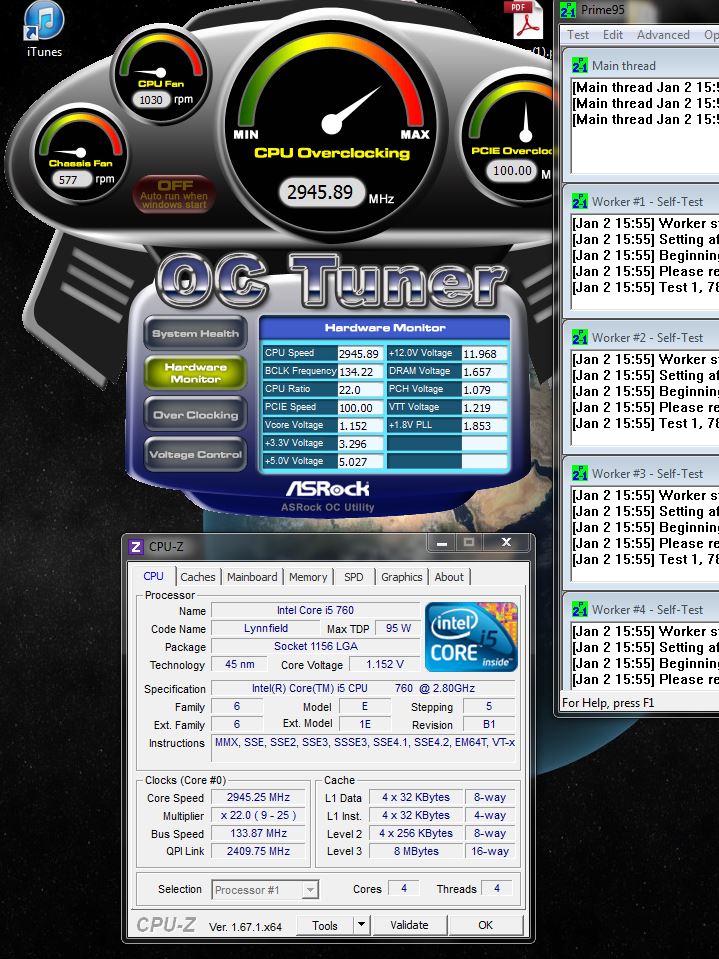This screenshot has width=719, height=959.
Task: Switch to the SPD tab in CPU-Z
Action: point(353,577)
